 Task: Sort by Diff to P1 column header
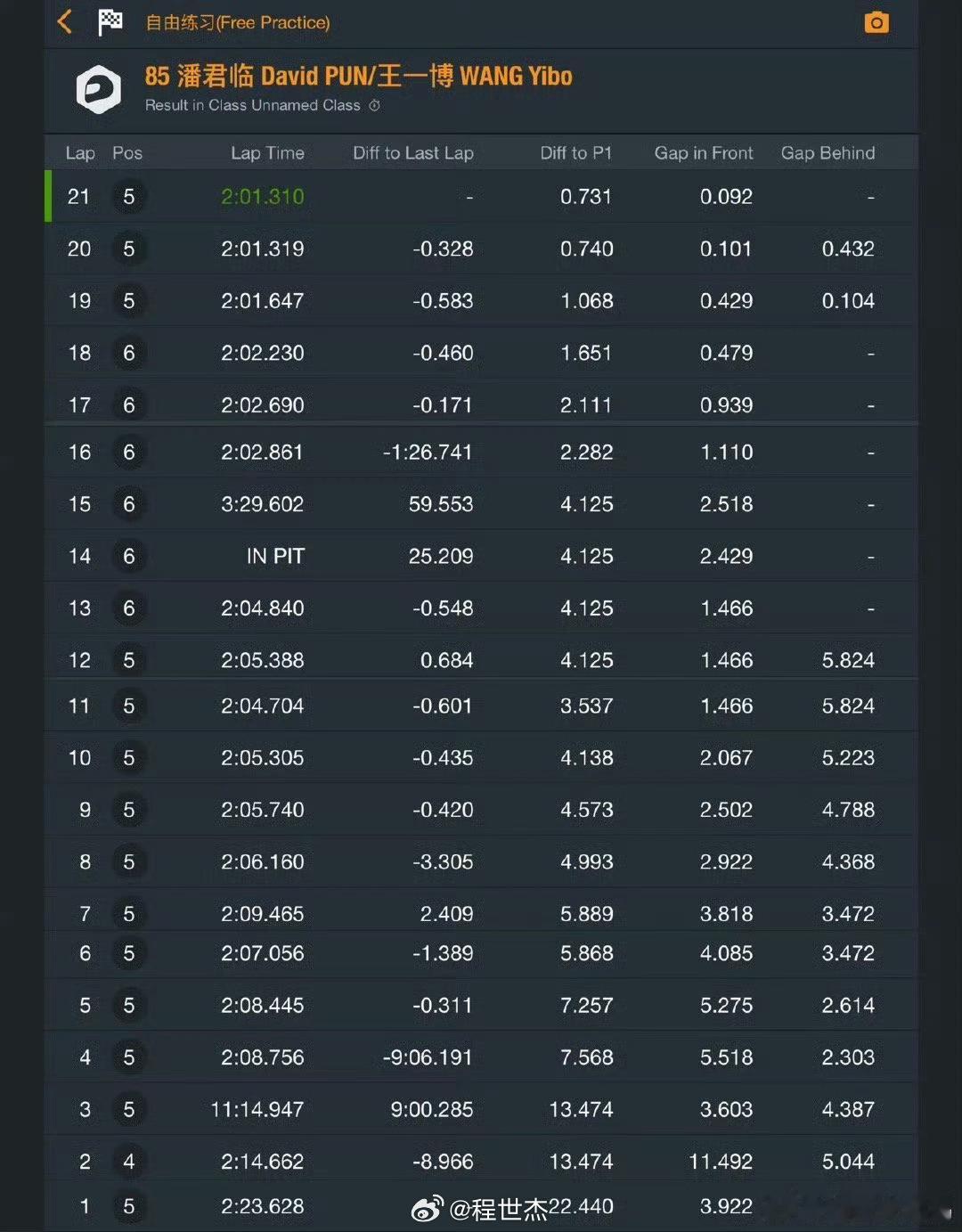tap(575, 152)
